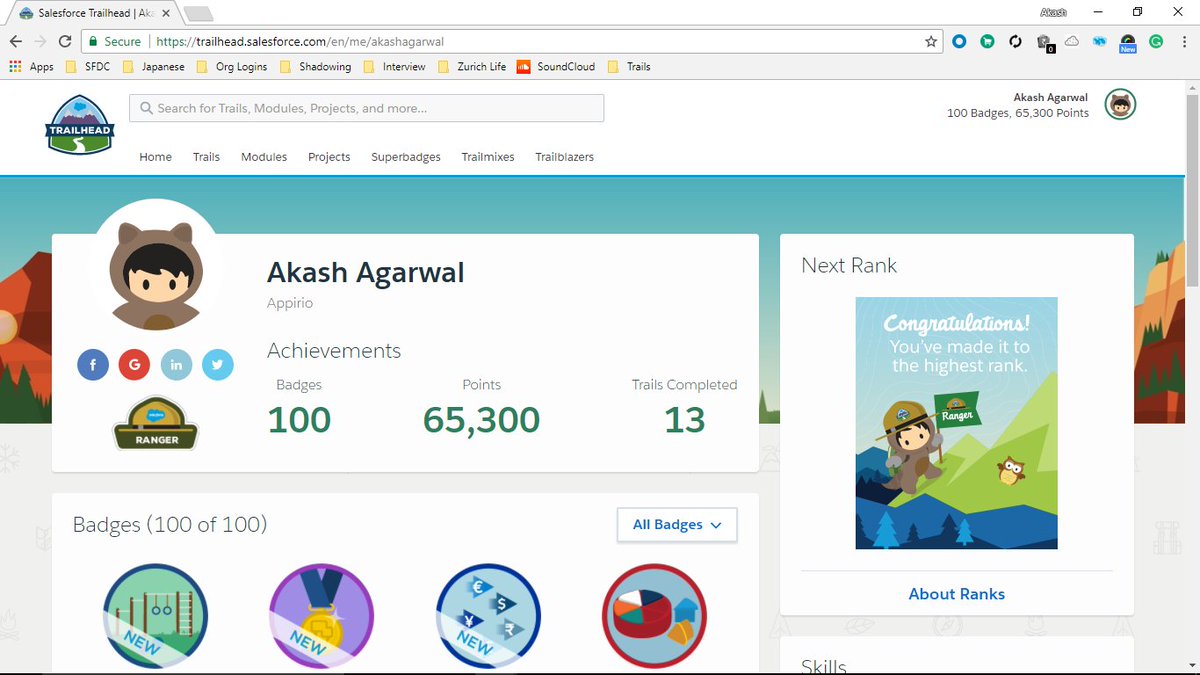Image resolution: width=1200 pixels, height=675 pixels.
Task: Open the Home nav item
Action: (155, 157)
